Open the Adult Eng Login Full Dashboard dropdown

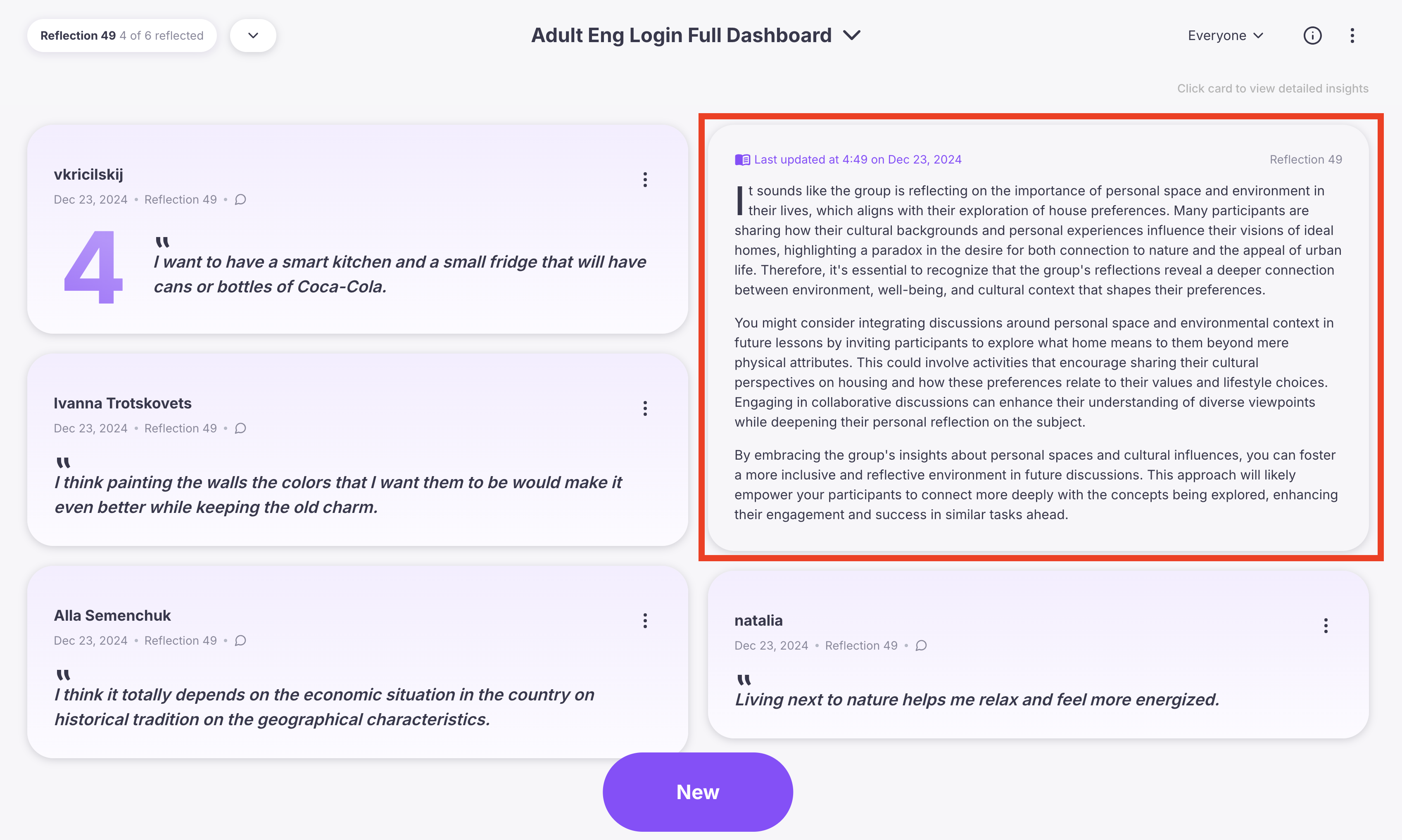click(x=696, y=36)
